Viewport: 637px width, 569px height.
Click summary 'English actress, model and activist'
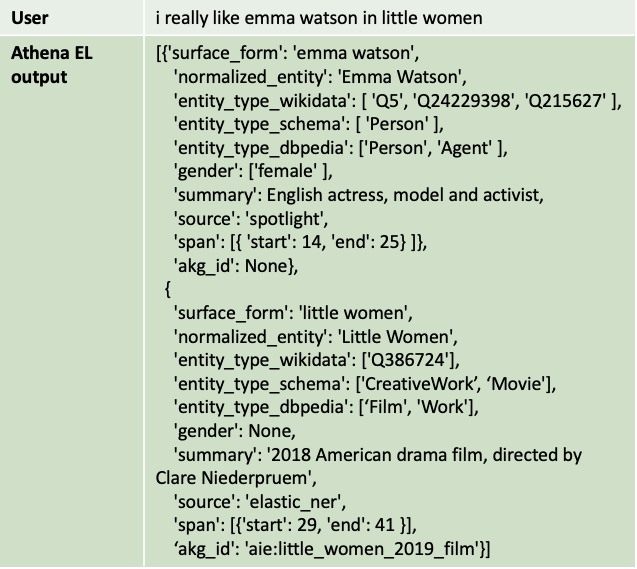coord(405,195)
